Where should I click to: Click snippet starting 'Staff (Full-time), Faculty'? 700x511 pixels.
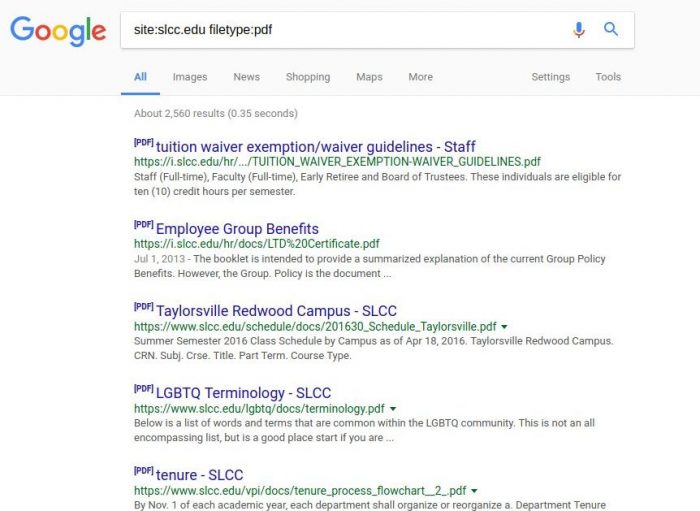pyautogui.click(x=377, y=184)
